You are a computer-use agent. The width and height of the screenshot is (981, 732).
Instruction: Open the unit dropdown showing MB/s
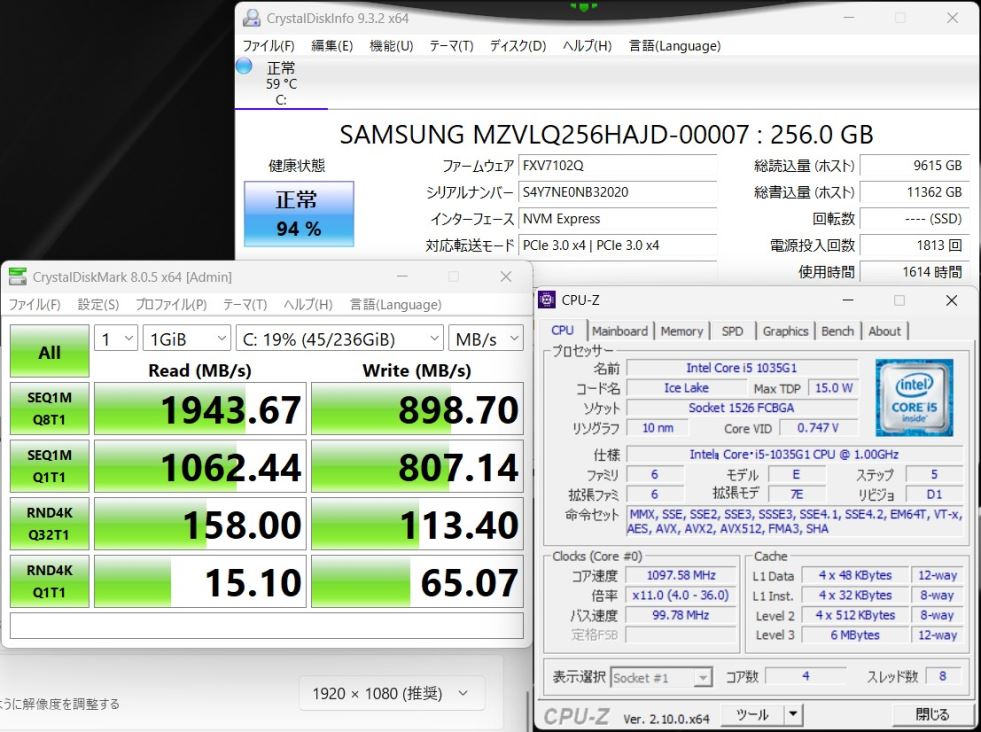click(x=485, y=338)
